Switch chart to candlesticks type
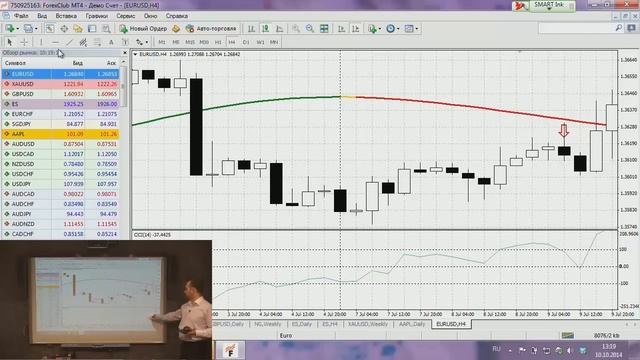640x360 pixels. [265, 29]
